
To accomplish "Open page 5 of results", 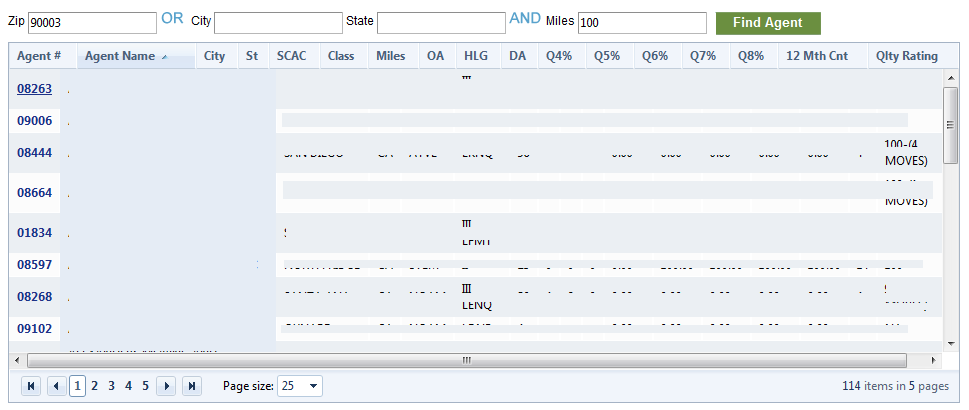I will [x=145, y=387].
